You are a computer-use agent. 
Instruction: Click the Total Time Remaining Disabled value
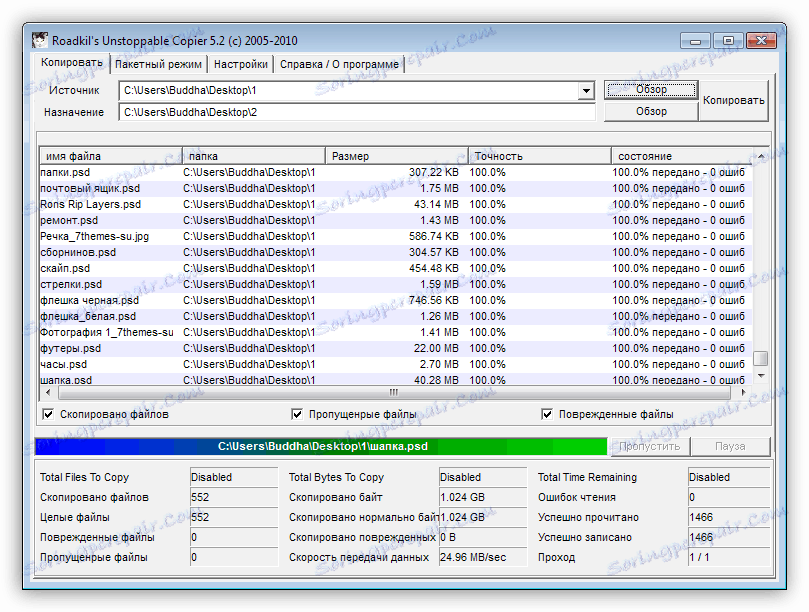[729, 477]
